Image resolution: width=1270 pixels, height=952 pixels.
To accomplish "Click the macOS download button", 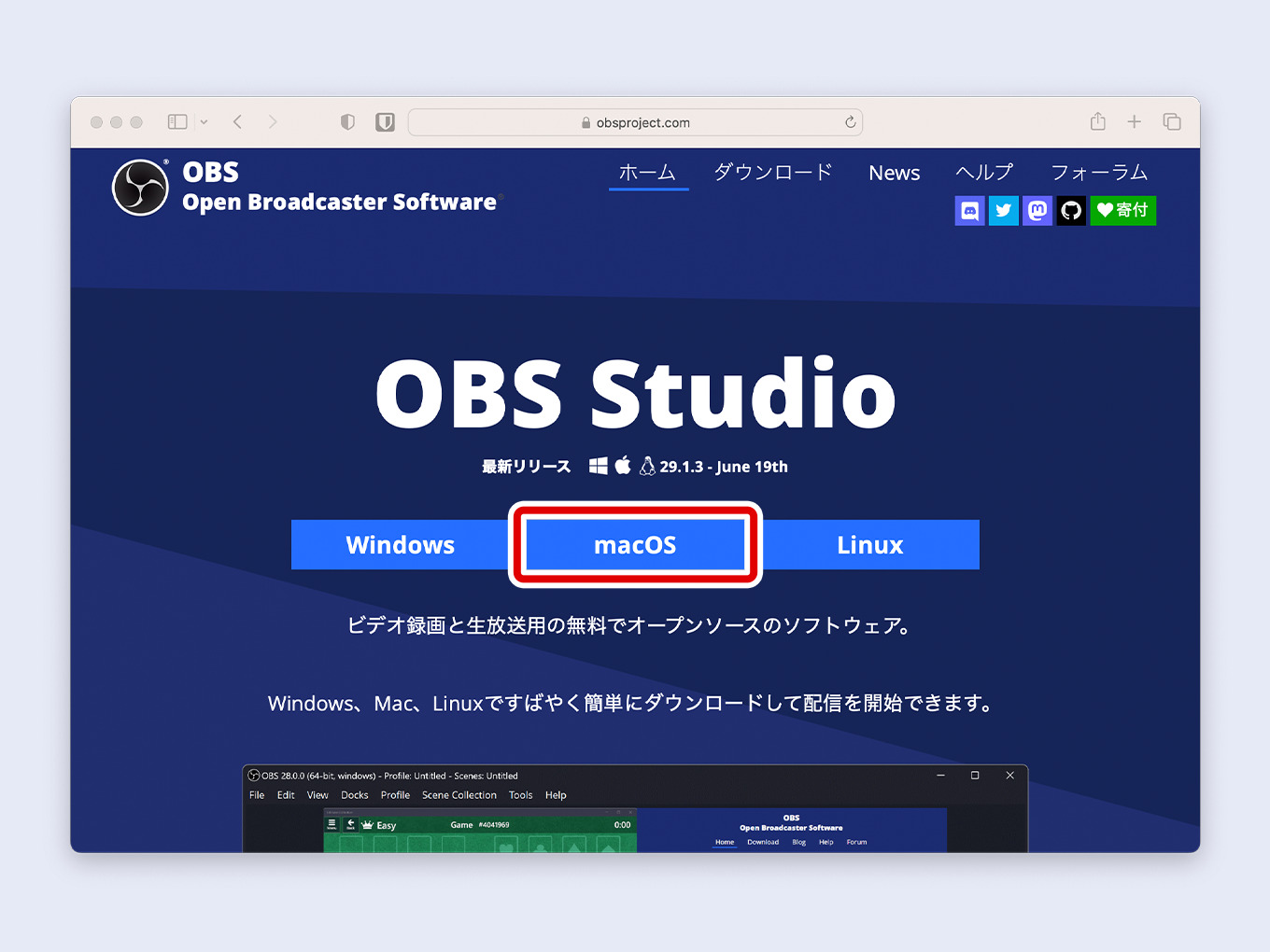I will click(635, 545).
